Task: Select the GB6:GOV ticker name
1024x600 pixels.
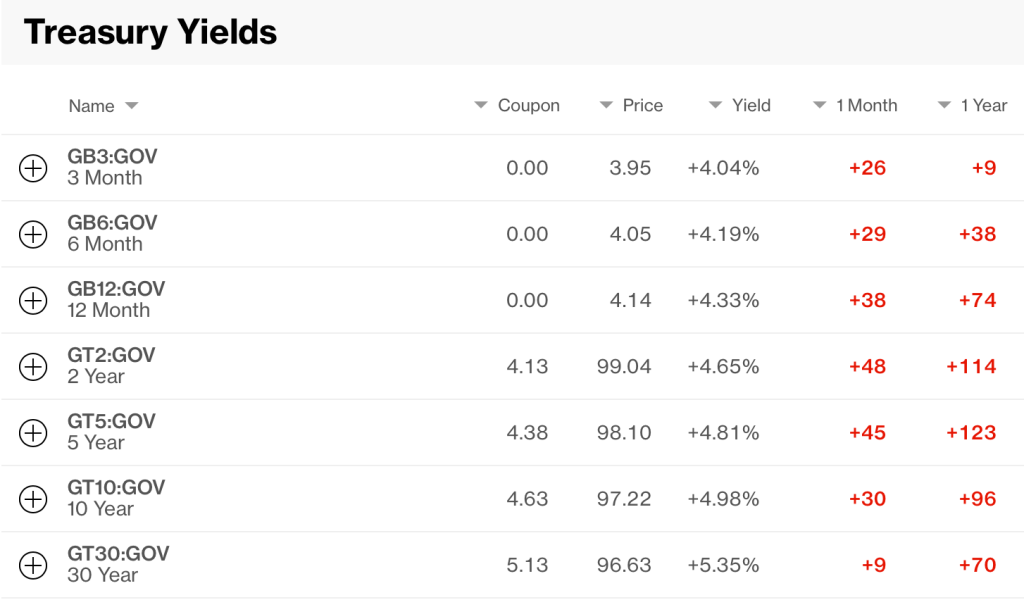Action: pyautogui.click(x=112, y=223)
